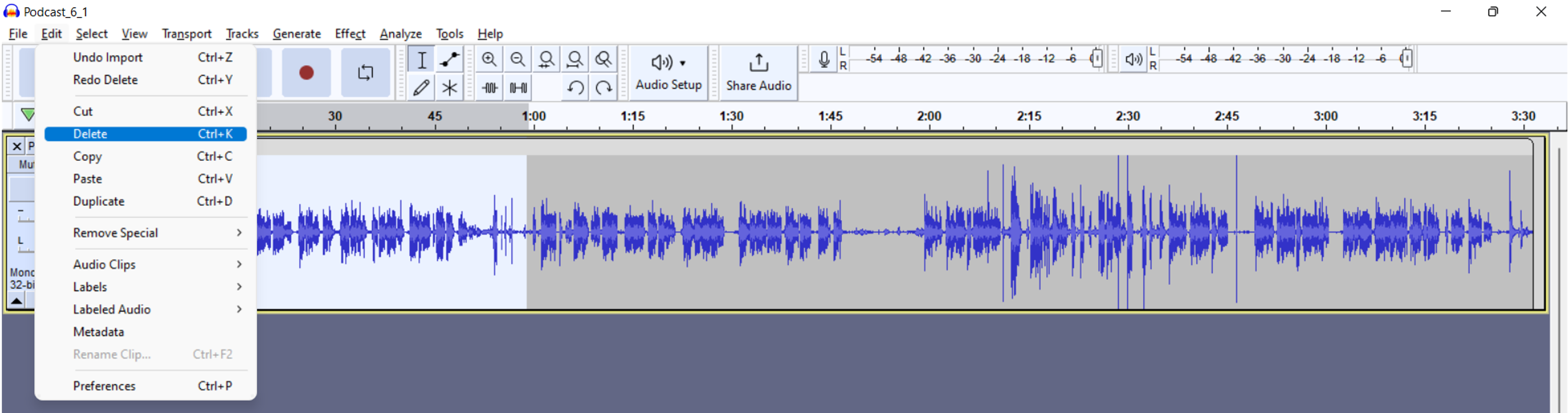Viewport: 1568px width, 413px height.
Task: Open the Select menu
Action: coord(91,34)
